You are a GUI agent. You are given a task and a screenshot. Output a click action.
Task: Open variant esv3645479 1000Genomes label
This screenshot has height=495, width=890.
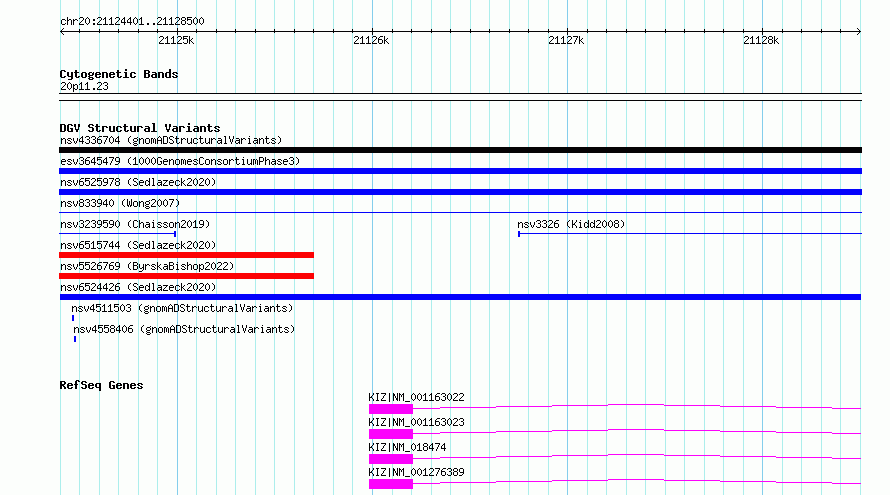[x=180, y=161]
